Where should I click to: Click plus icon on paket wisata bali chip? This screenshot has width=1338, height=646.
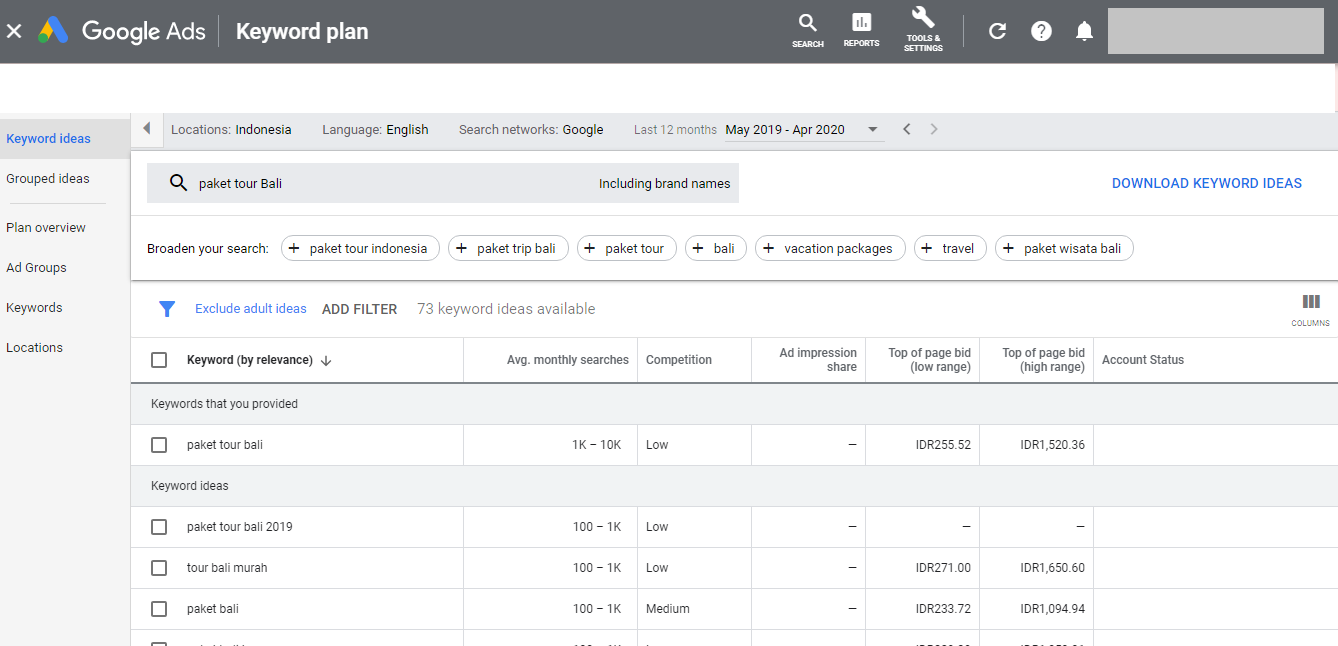[x=1008, y=249]
